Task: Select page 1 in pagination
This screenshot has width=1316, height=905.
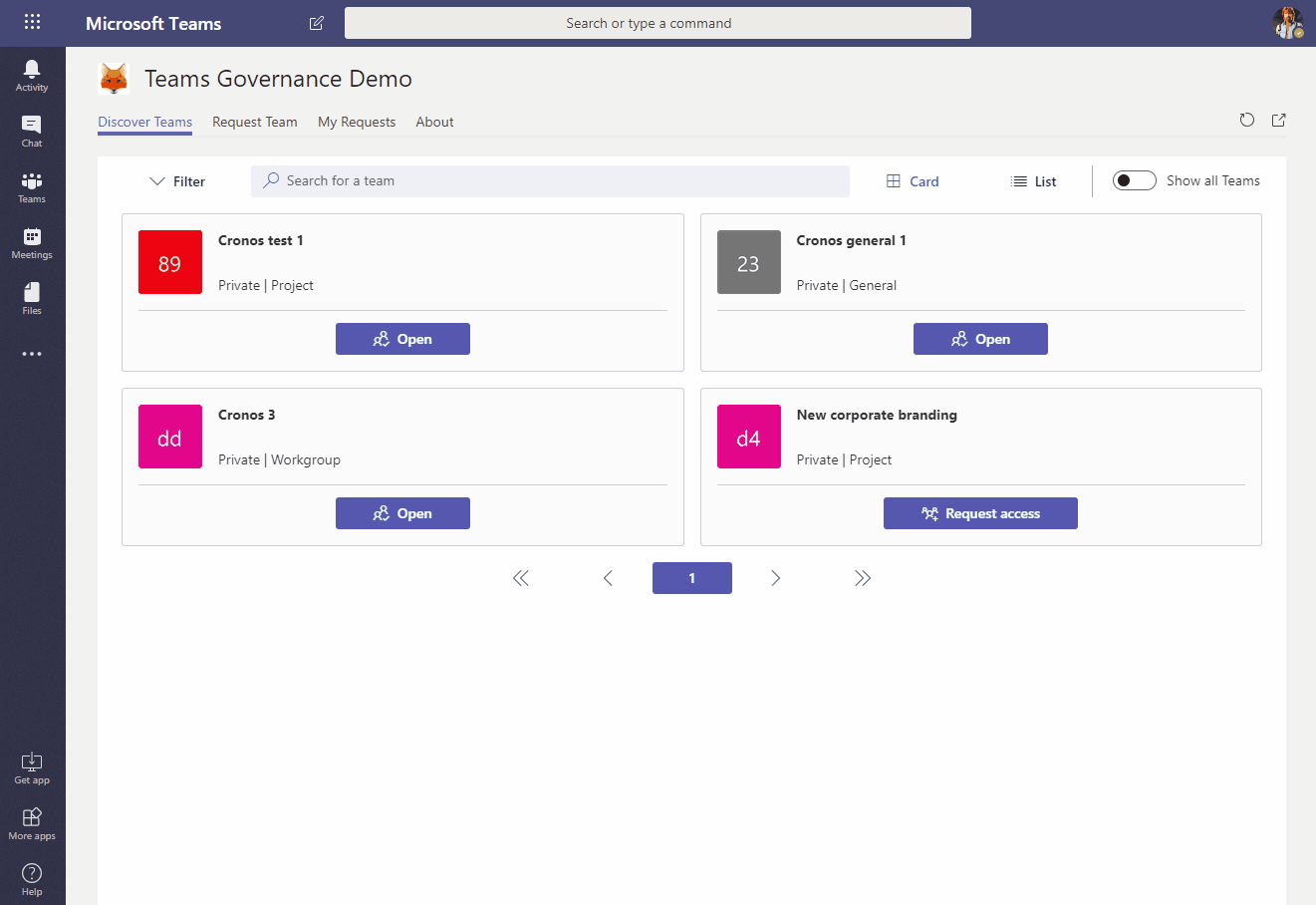Action: [x=692, y=578]
